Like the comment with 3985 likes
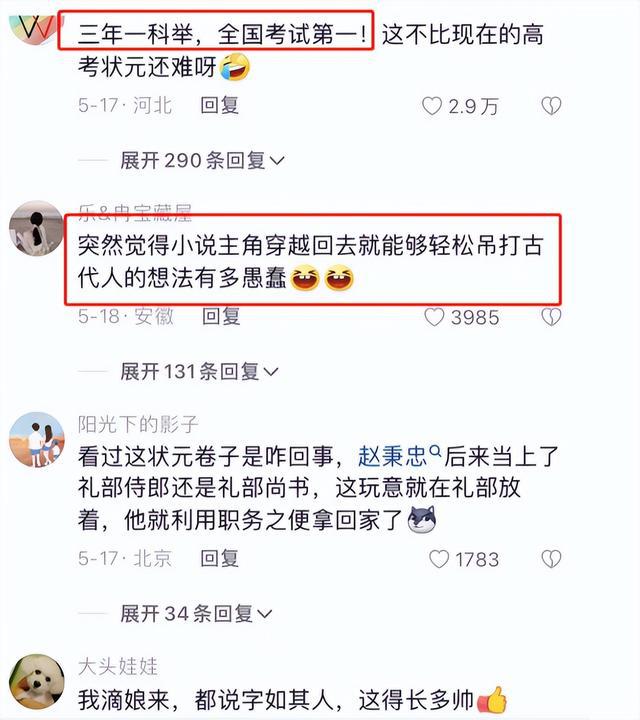640x720 pixels. tap(434, 317)
